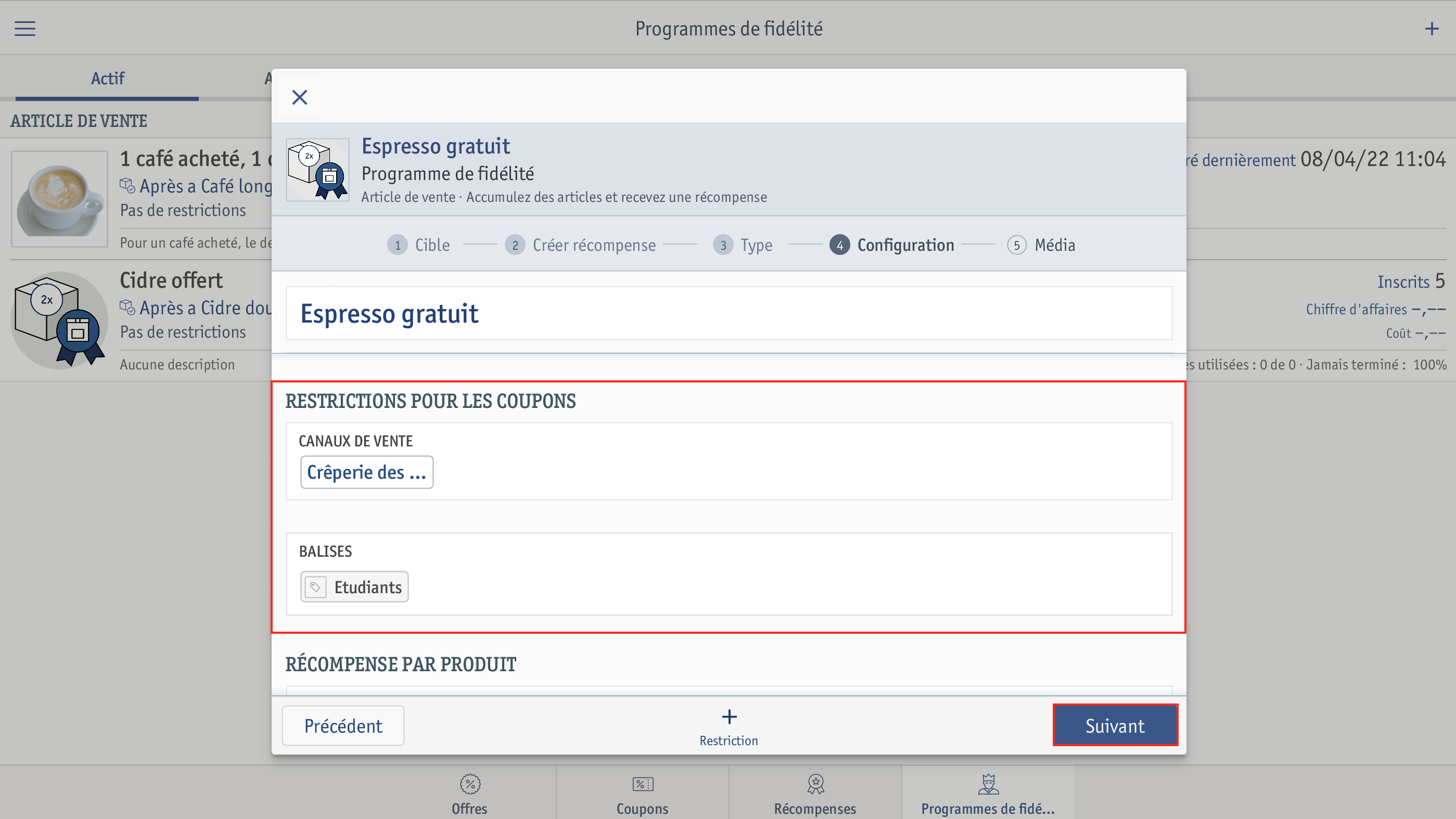Go to step 1 Cible

pos(419,245)
